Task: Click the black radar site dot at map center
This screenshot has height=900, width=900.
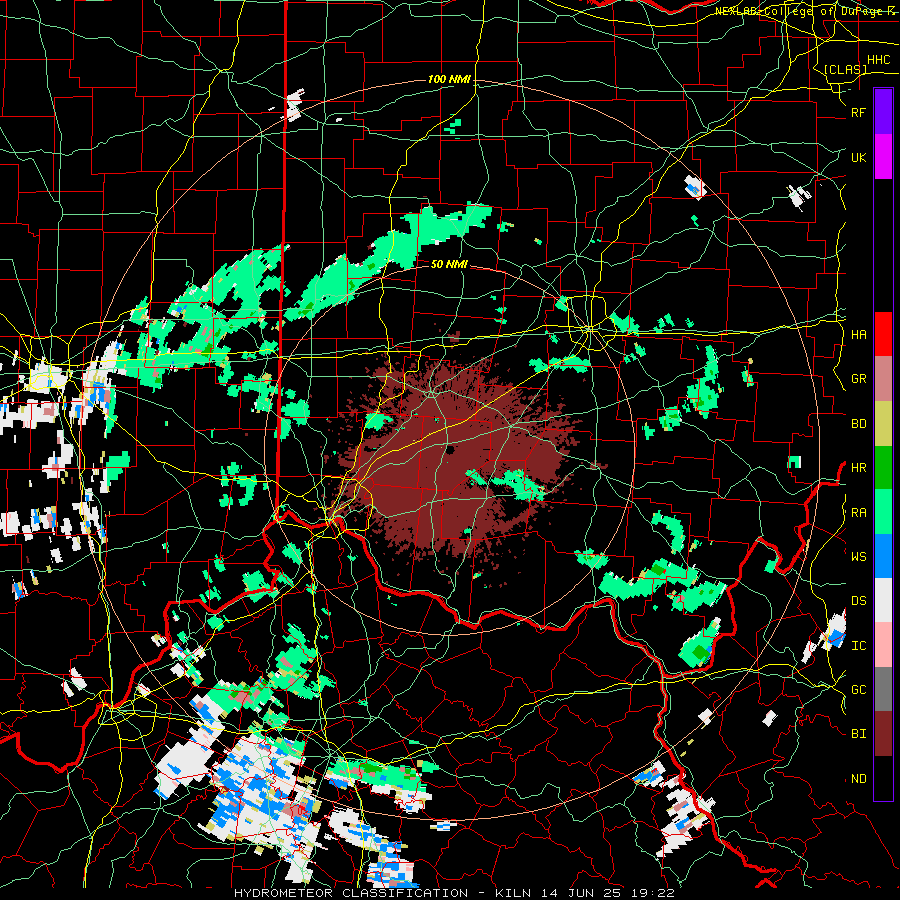Action: point(450,449)
